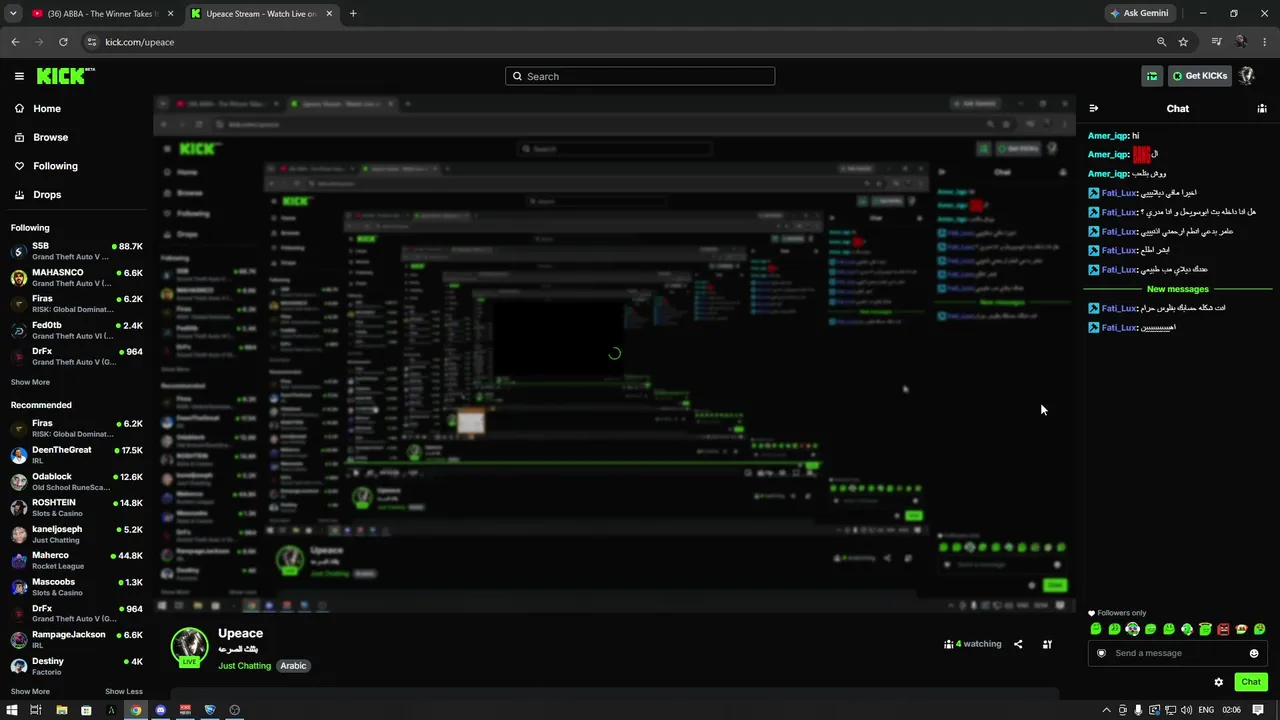Expand Show More under Following list
This screenshot has width=1280, height=720.
pyautogui.click(x=30, y=382)
